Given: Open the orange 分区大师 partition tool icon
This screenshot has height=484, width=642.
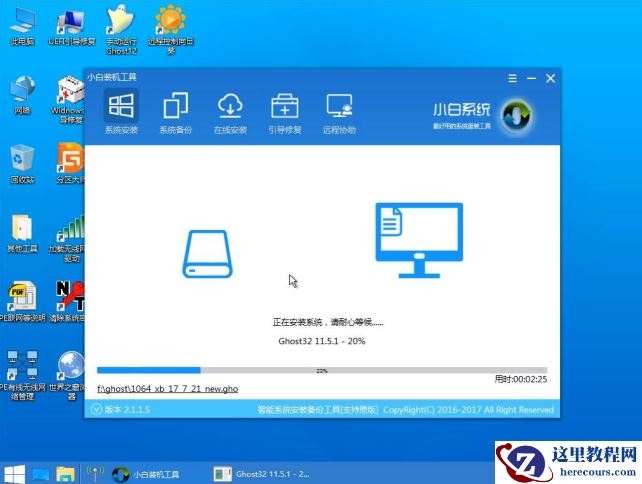Looking at the screenshot, I should 70,163.
